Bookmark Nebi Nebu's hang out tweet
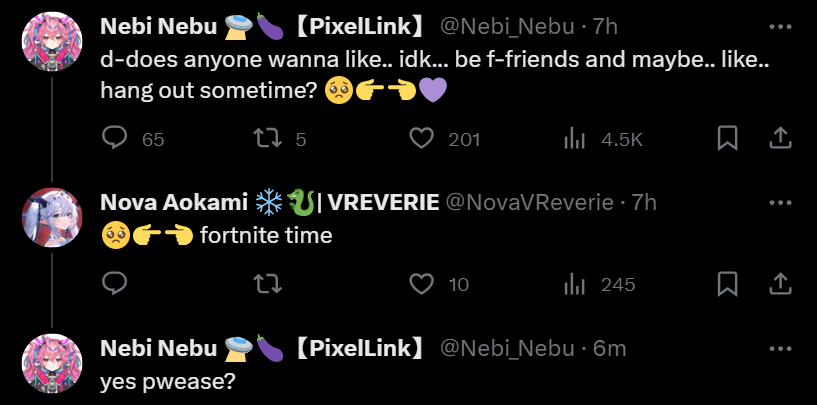The image size is (817, 405). pyautogui.click(x=728, y=139)
